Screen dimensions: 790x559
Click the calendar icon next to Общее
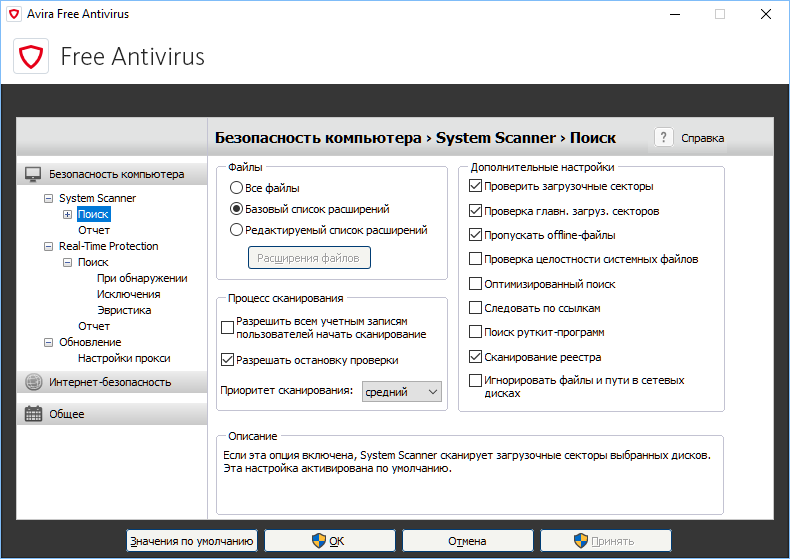[x=34, y=413]
